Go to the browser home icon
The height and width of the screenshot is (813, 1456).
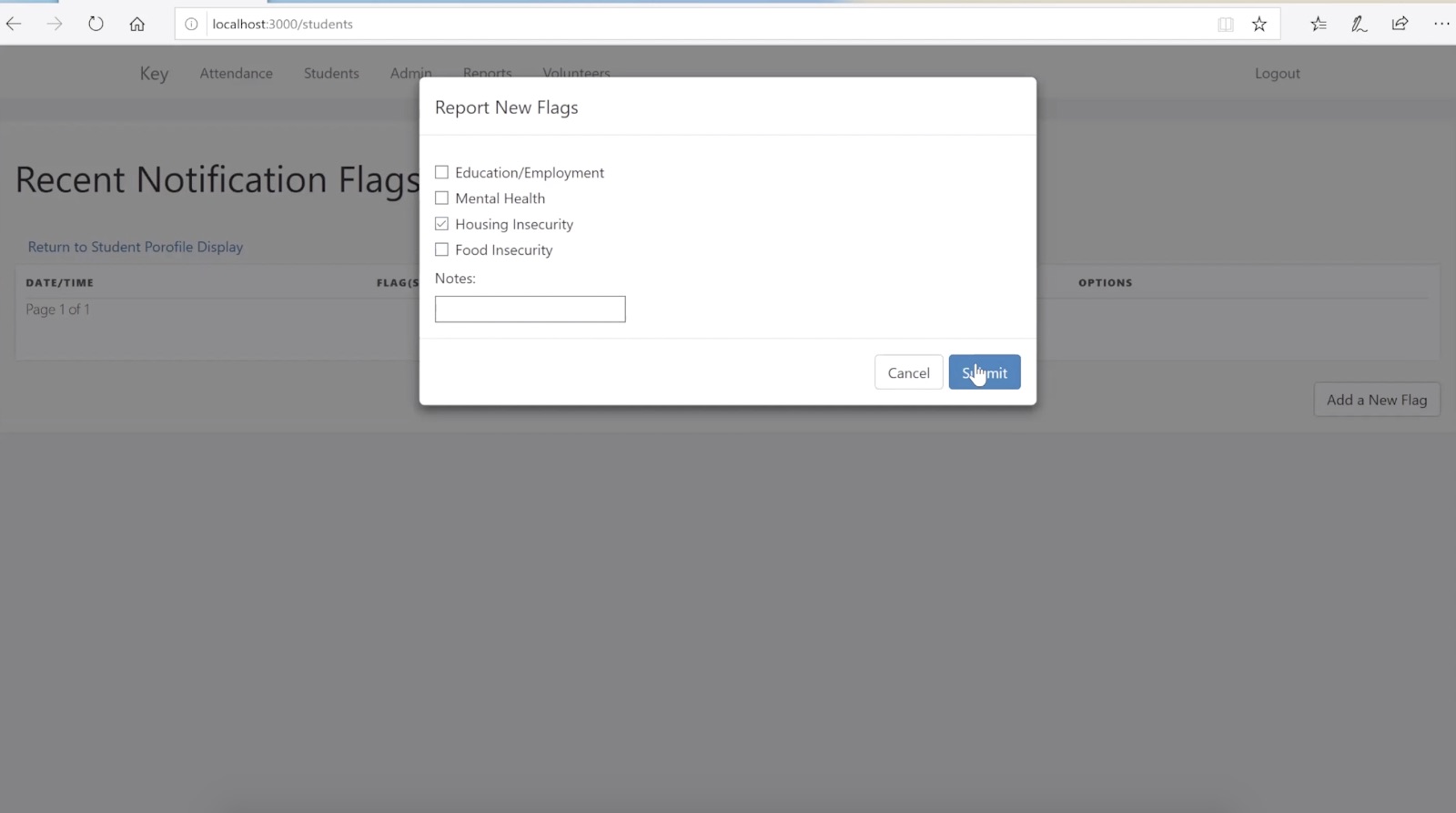point(136,24)
